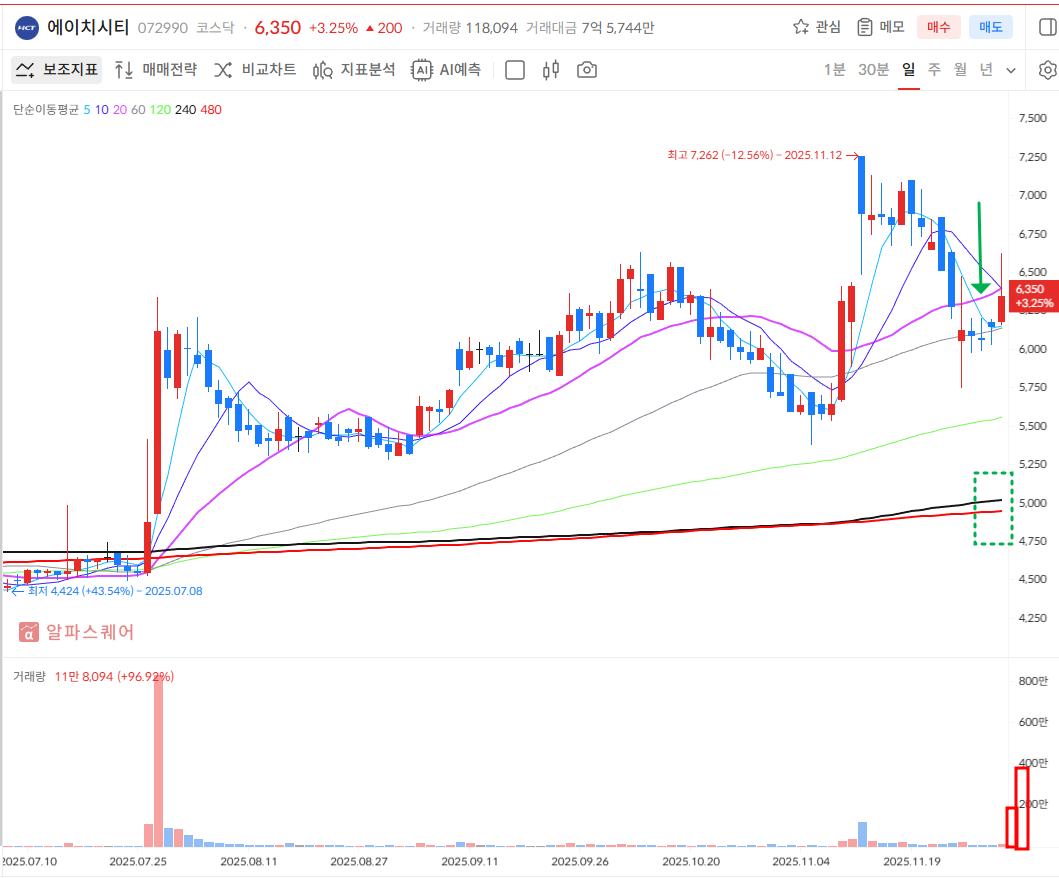The image size is (1059, 878).
Task: Click the blue 매도 sell button
Action: (x=990, y=27)
